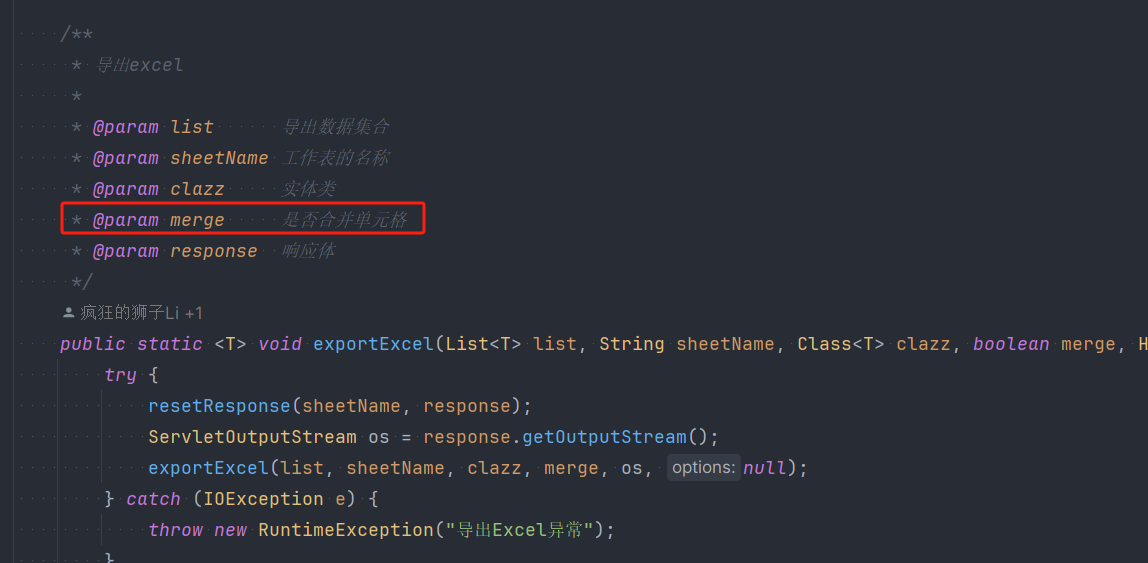Screen dimensions: 1148x563
Task: Click IOException in the catch clause
Action: (264, 499)
